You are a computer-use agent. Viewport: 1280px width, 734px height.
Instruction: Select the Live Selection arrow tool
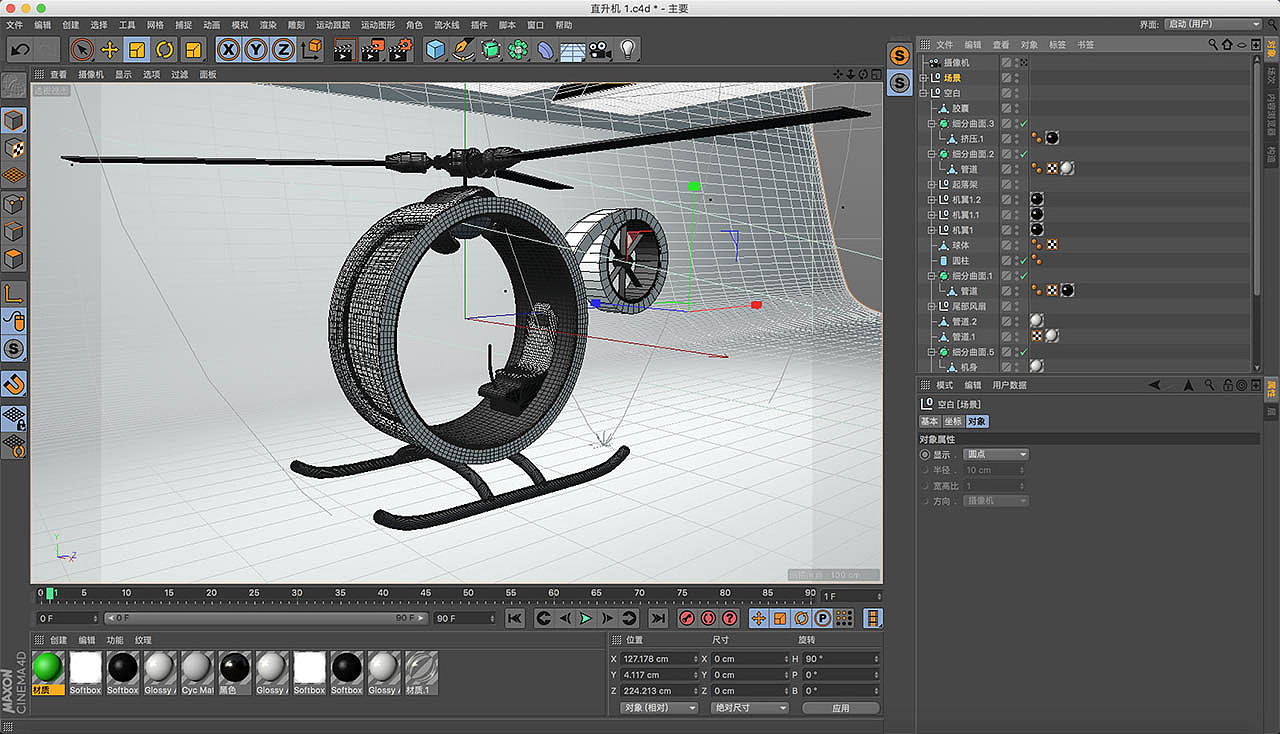[82, 49]
